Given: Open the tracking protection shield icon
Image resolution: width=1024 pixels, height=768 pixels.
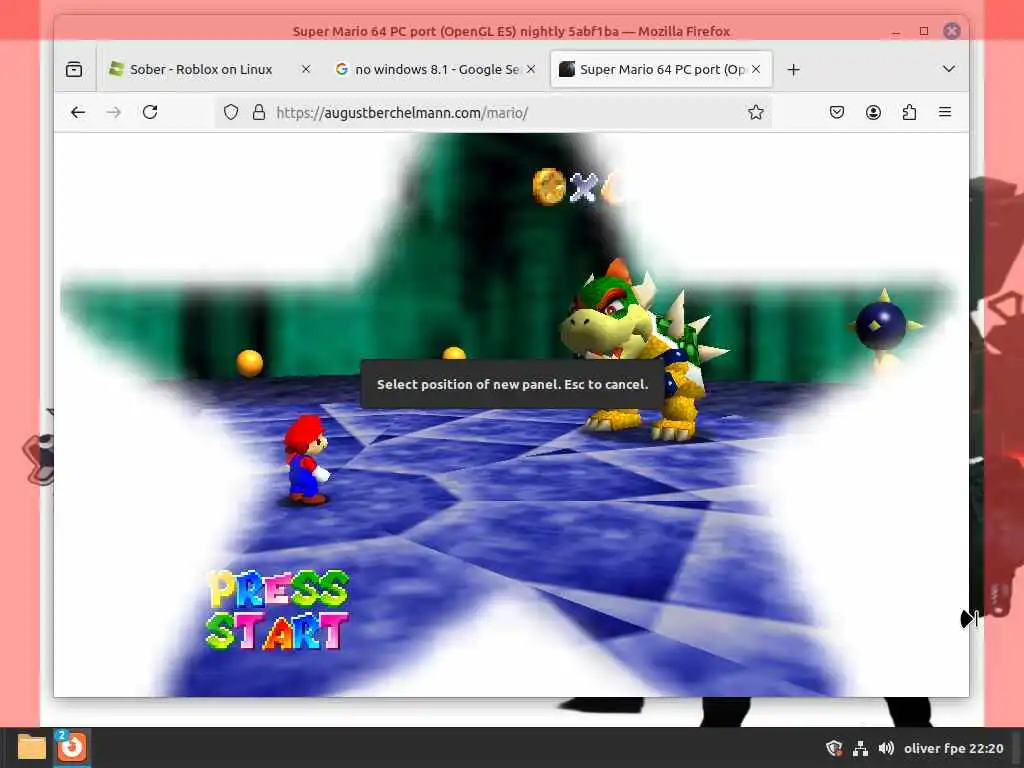Looking at the screenshot, I should point(231,112).
